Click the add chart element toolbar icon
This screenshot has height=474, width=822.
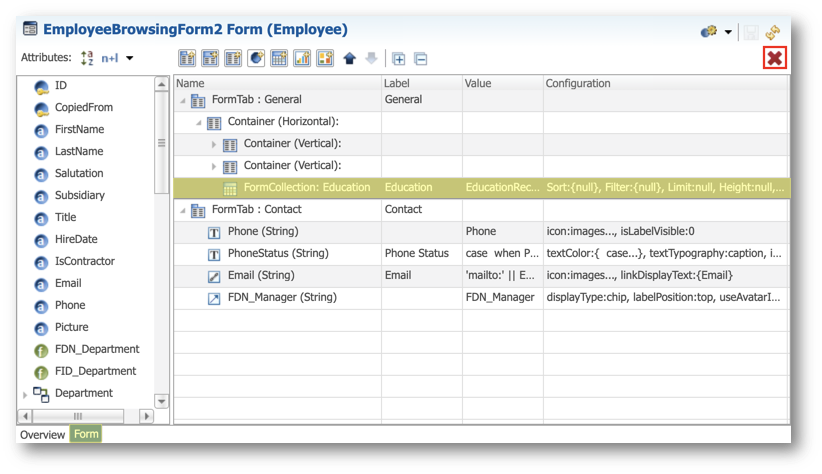click(302, 58)
